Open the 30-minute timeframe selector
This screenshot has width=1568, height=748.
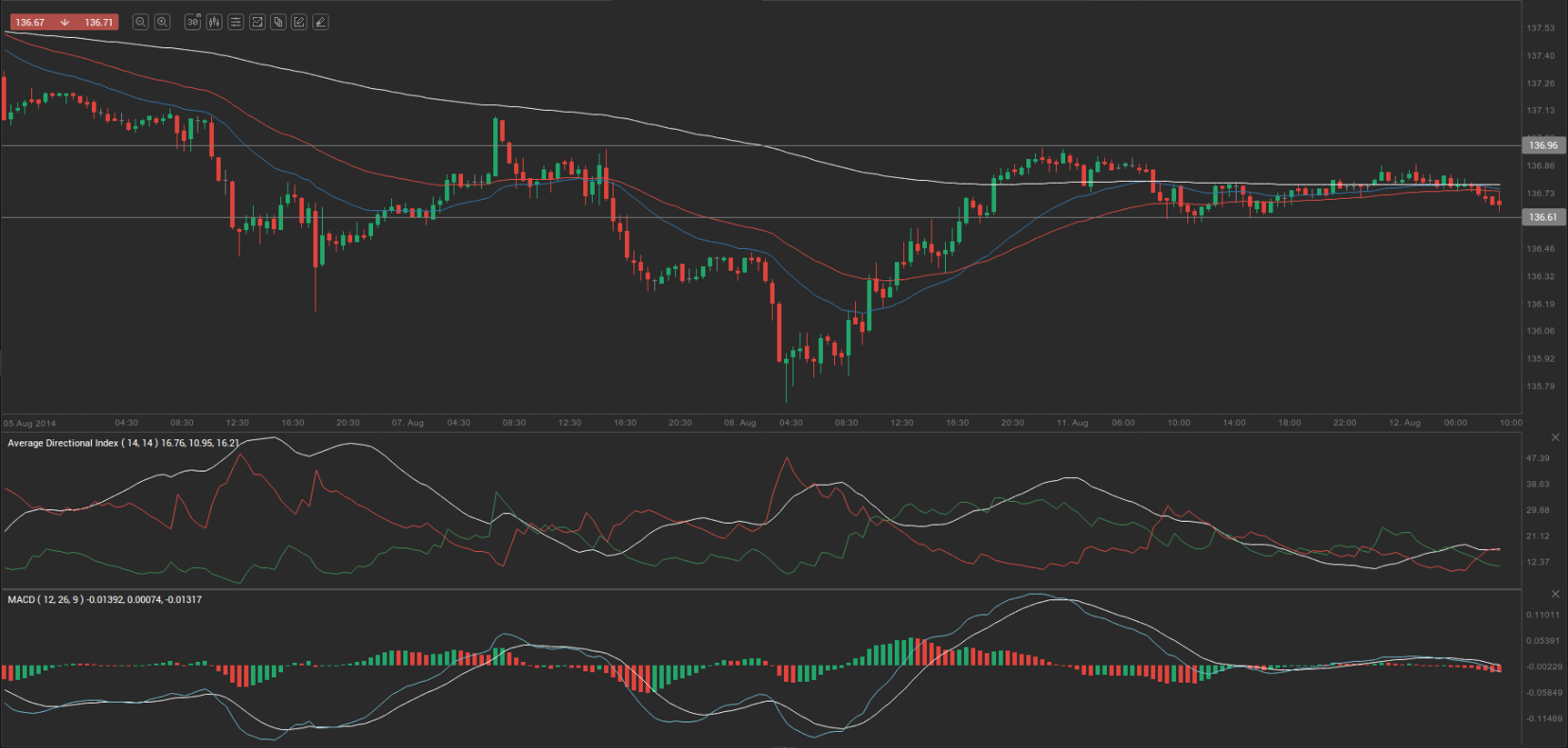click(192, 22)
